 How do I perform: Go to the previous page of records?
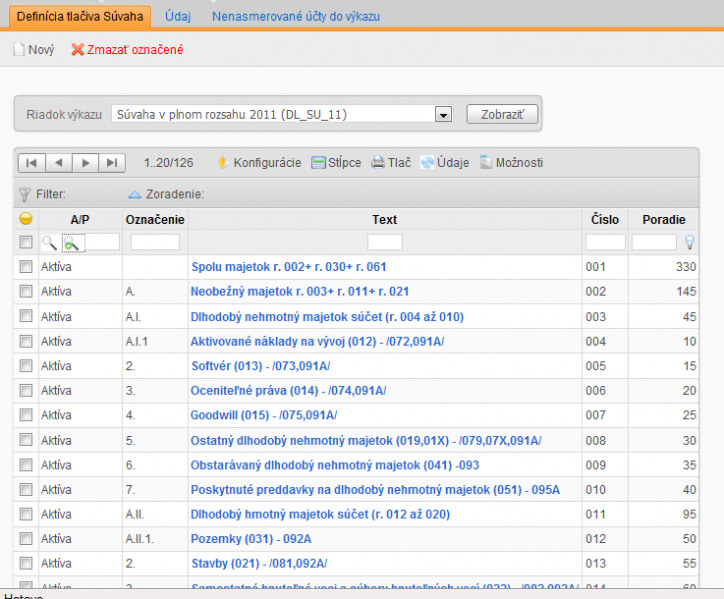[x=59, y=163]
